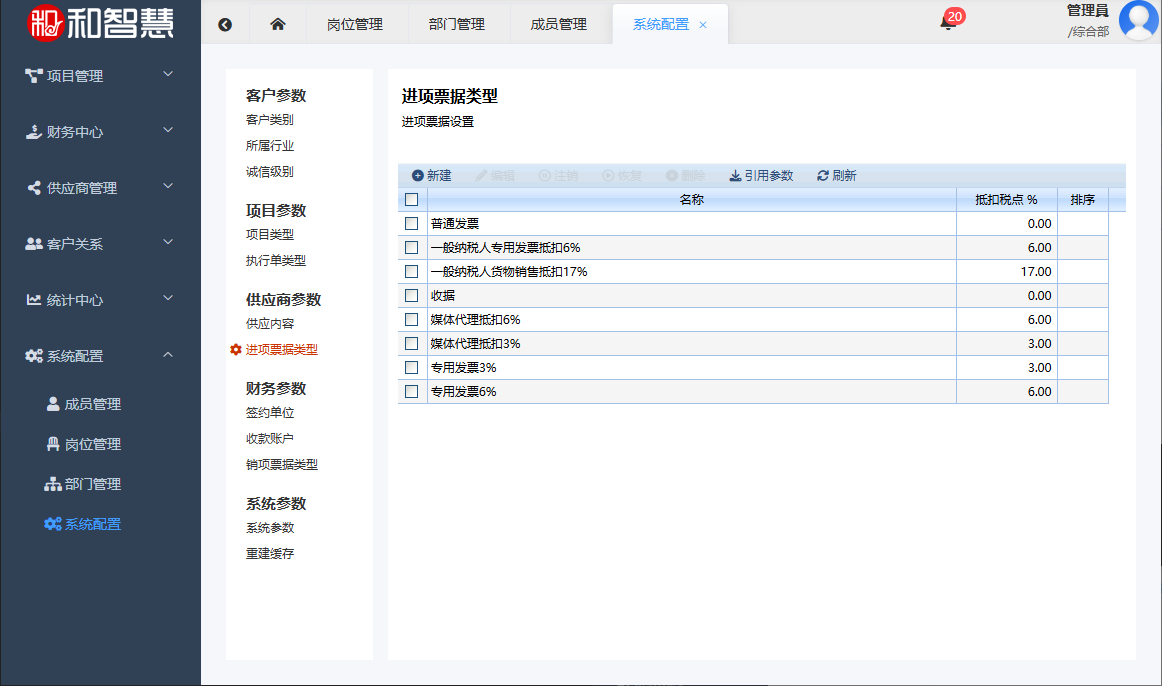Click the user avatar icon
Viewport: 1162px width, 686px height.
point(1138,20)
